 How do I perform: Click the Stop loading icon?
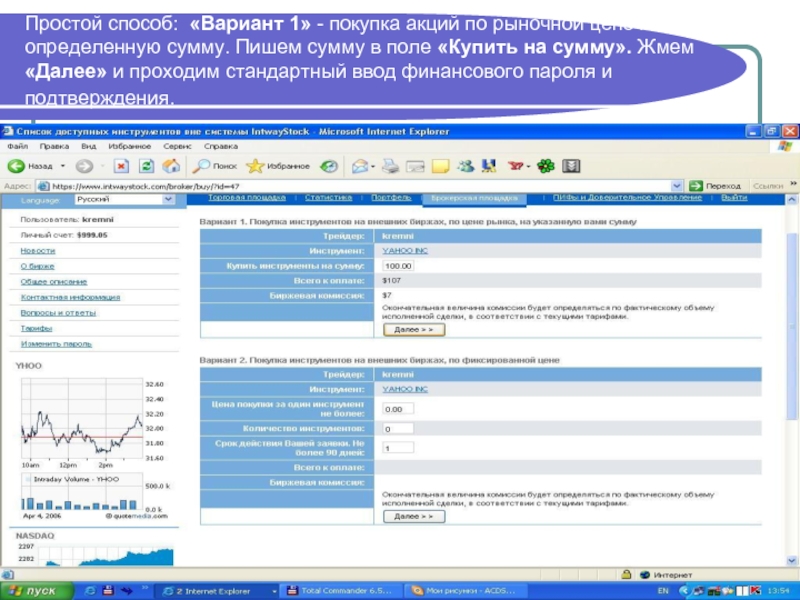(x=121, y=166)
